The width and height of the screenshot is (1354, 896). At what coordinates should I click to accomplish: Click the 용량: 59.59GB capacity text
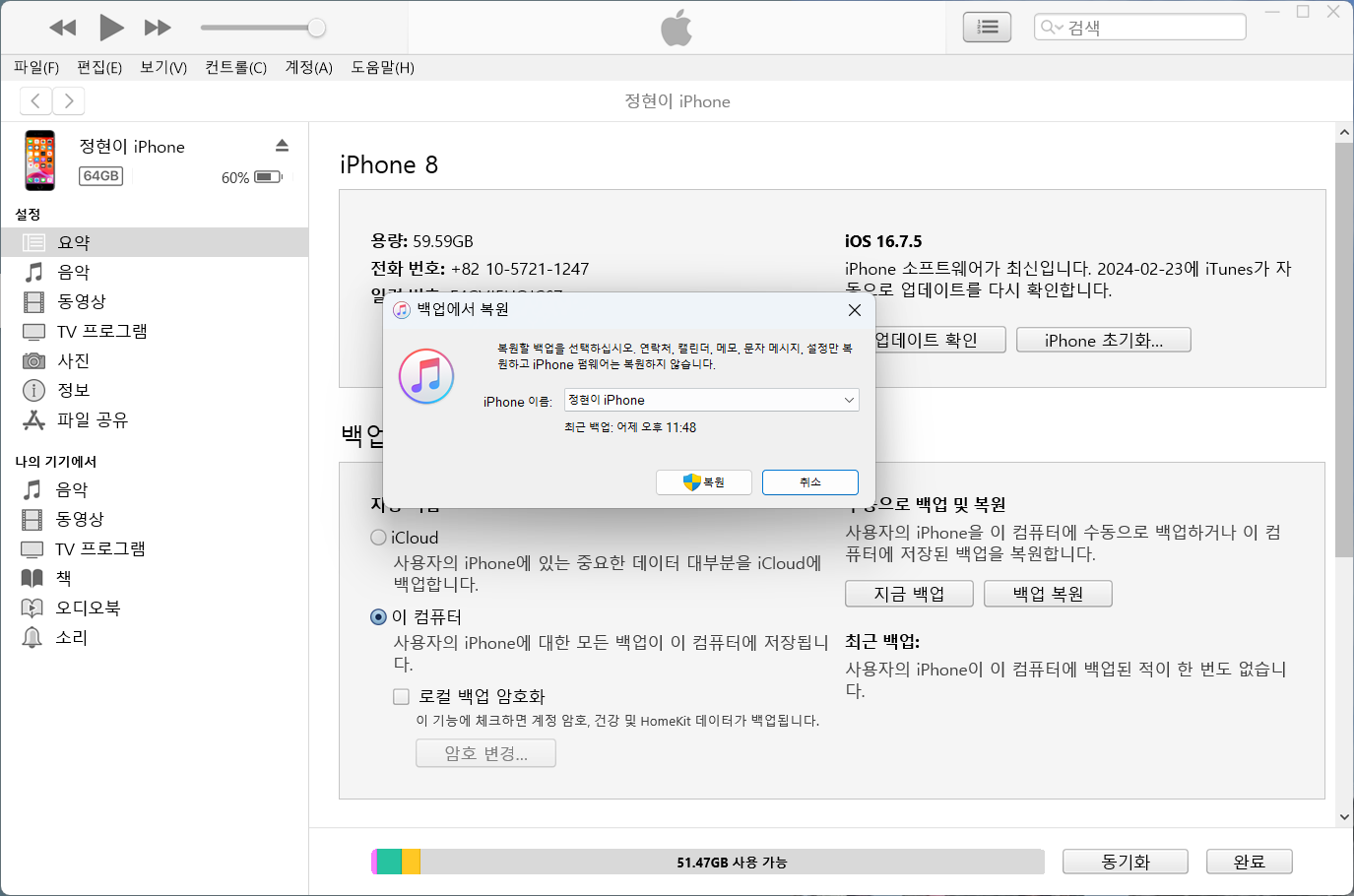pyautogui.click(x=422, y=241)
